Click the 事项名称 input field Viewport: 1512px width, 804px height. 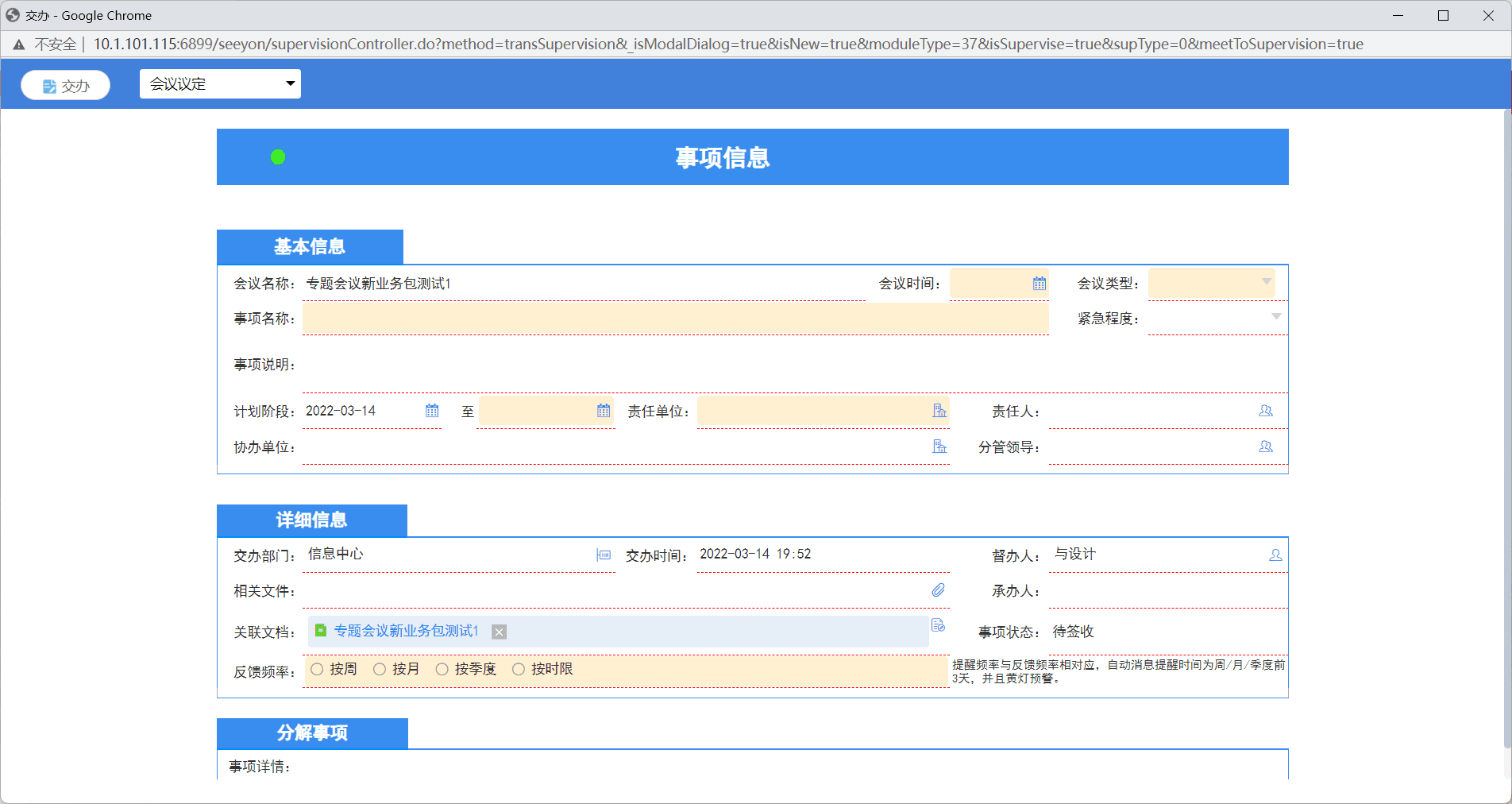click(675, 318)
